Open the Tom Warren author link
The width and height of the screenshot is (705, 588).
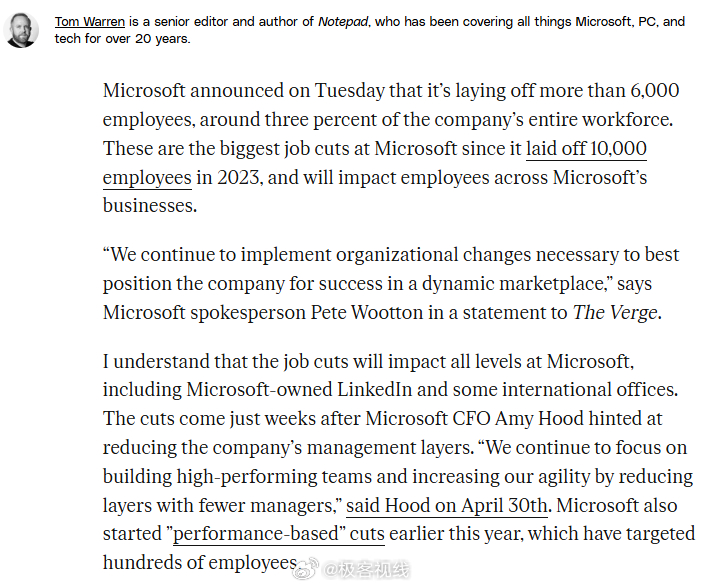tap(90, 22)
